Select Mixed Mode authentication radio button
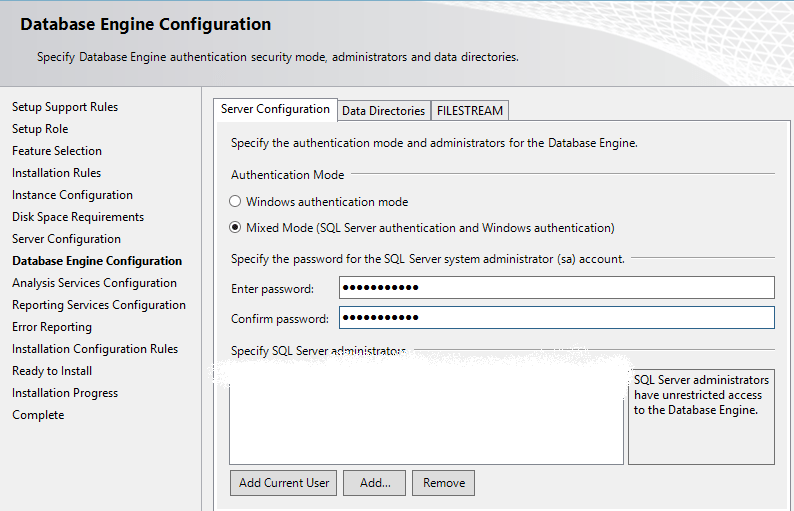Viewport: 794px width, 511px height. click(236, 228)
